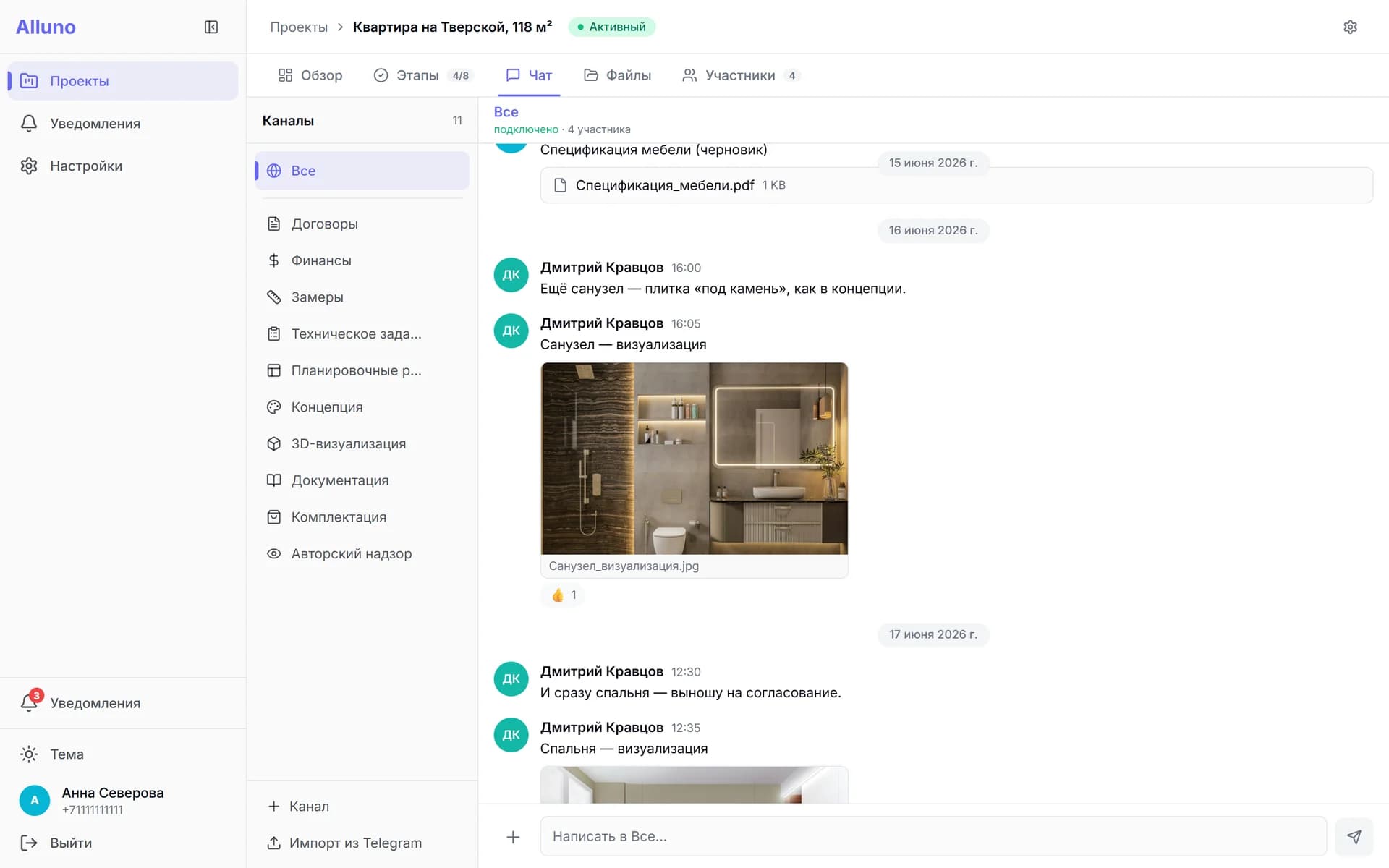Open the Спецификация_мебели.pdf attachment
Screen dimensions: 1389x868
pos(956,185)
